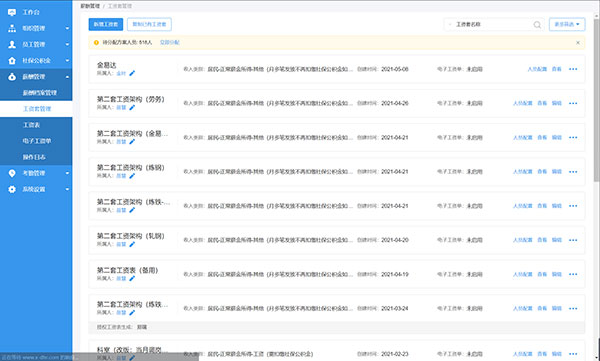Edit owner pencil icon for 炼铁 row dated 2021-03-24
Screen dimensions: 600x361
click(132, 312)
